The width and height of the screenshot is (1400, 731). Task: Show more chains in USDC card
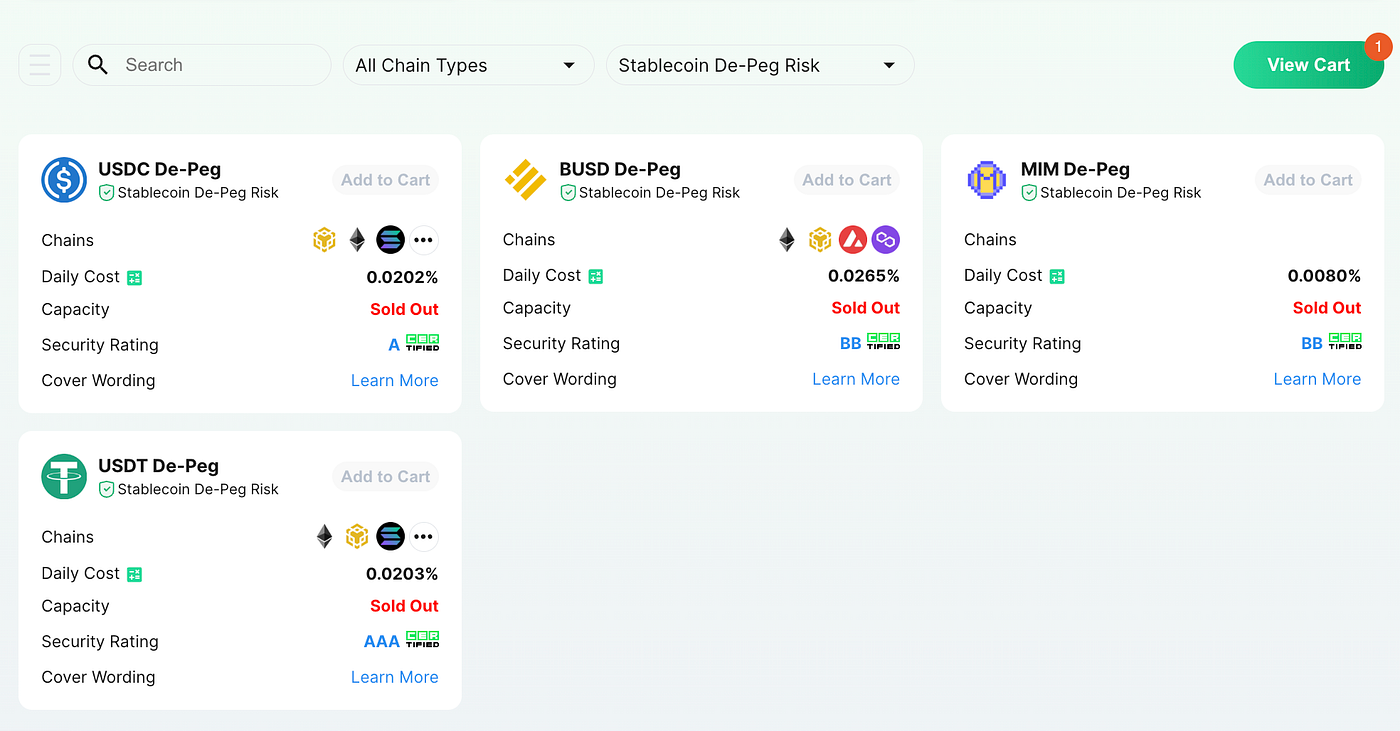[x=424, y=240]
